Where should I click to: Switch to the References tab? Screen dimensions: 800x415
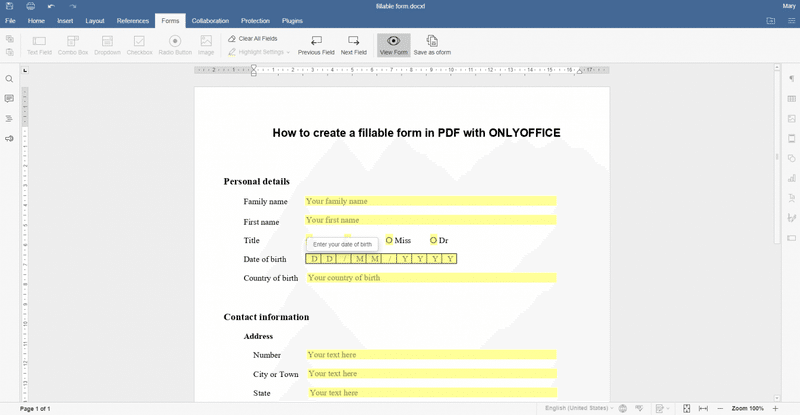[133, 21]
